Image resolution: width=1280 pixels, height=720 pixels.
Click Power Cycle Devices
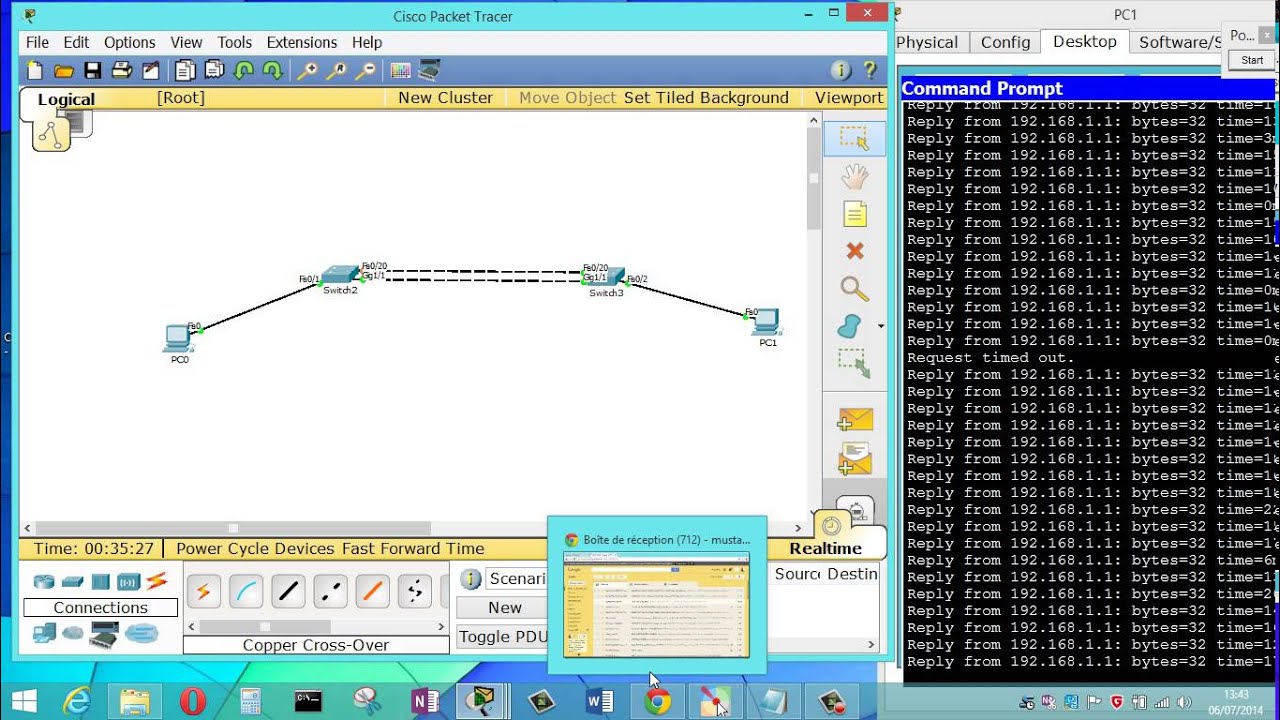[255, 548]
